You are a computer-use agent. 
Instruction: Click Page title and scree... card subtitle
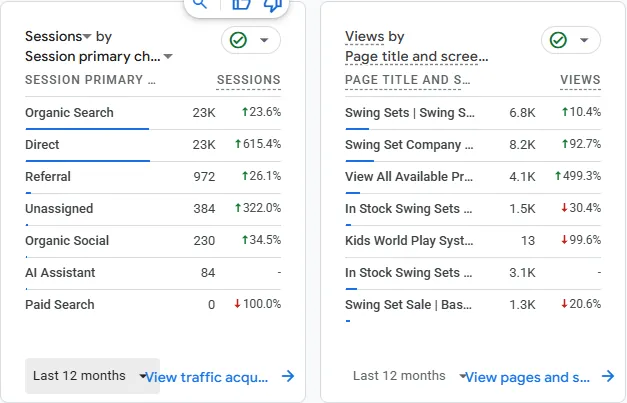pos(417,56)
